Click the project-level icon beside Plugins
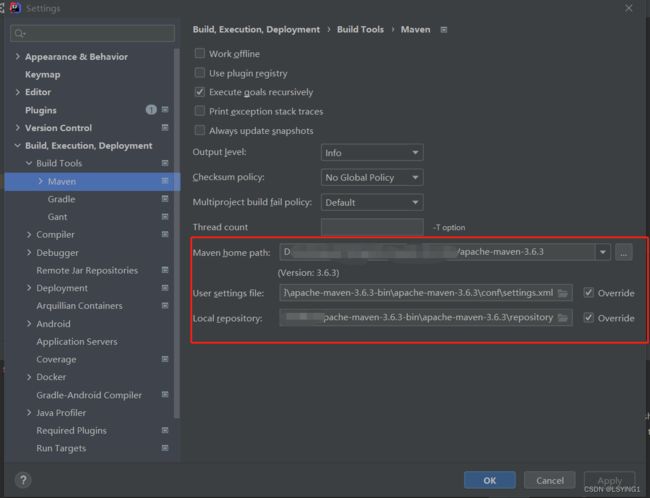Screen dimensions: 650x498 (165, 109)
